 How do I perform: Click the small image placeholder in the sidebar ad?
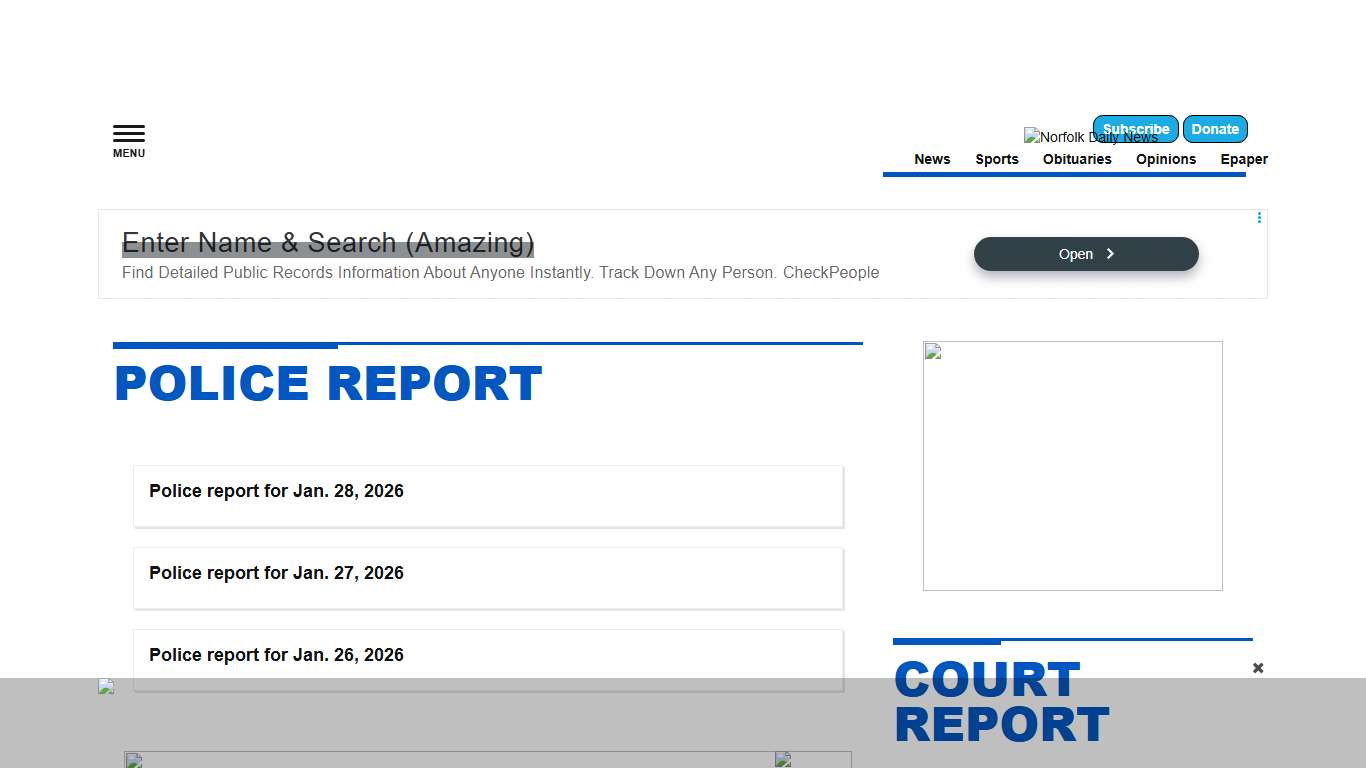click(x=932, y=351)
